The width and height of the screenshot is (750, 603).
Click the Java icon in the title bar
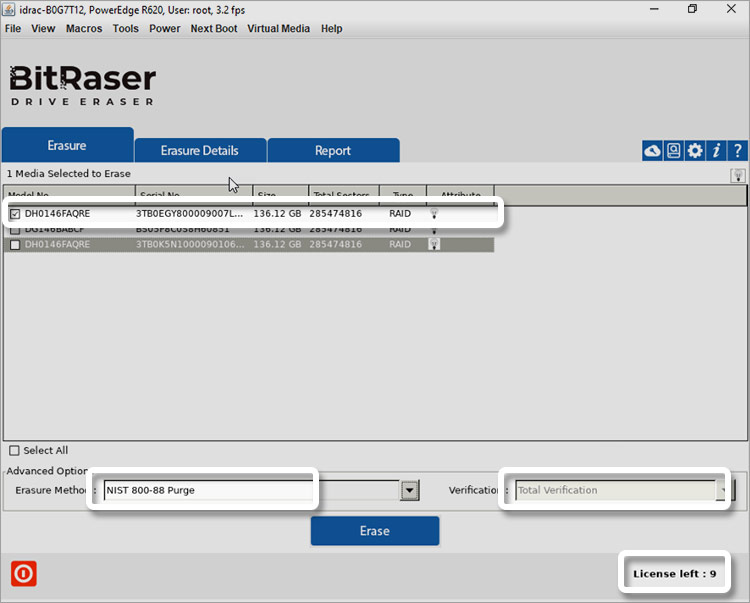[9, 10]
